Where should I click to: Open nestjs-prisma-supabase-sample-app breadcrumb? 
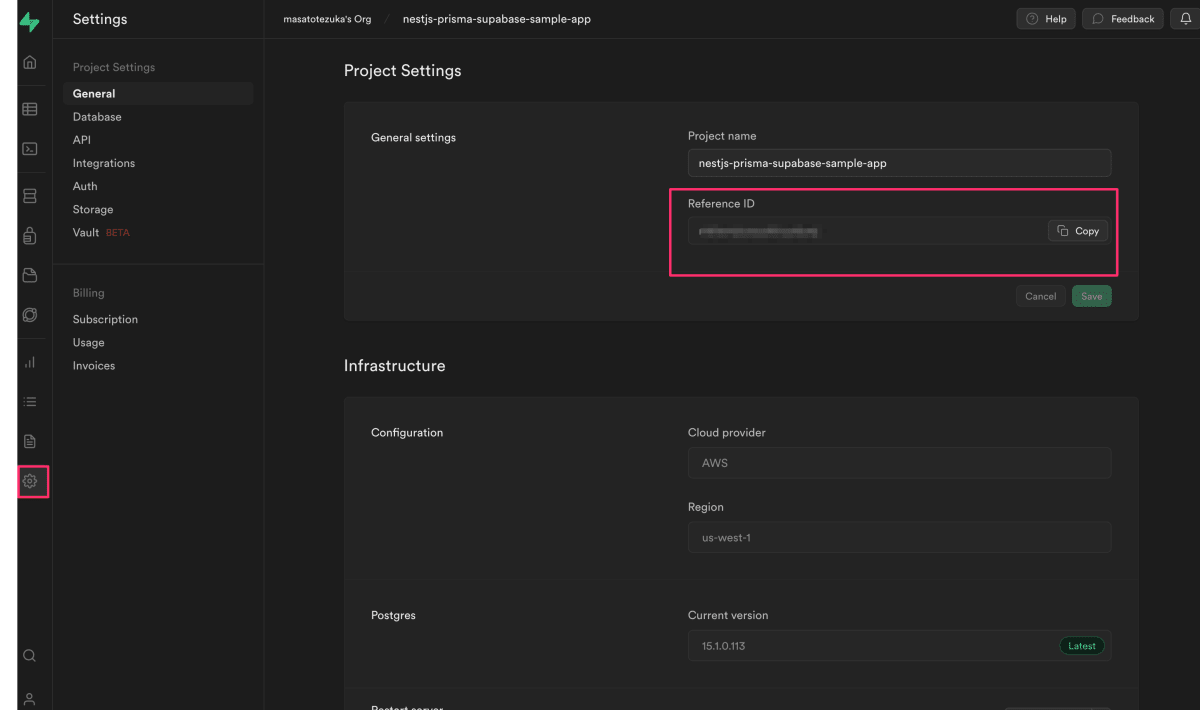coord(497,19)
